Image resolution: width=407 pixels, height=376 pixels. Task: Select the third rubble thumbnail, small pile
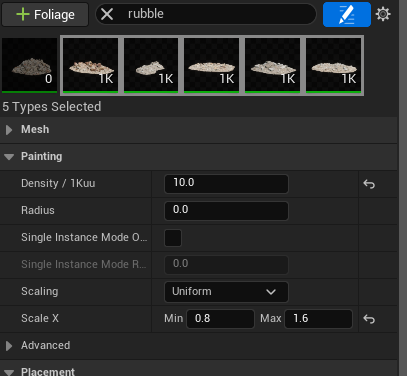[151, 65]
